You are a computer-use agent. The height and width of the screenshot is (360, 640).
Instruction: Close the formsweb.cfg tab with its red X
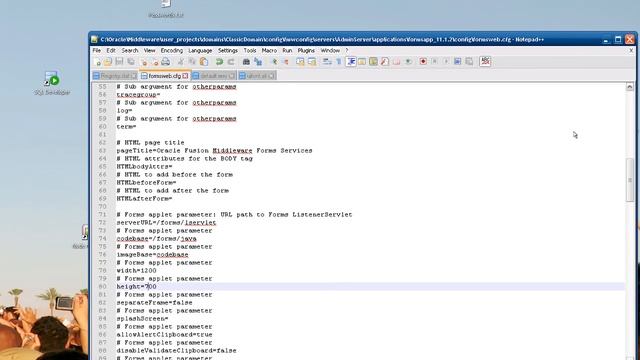[185, 76]
